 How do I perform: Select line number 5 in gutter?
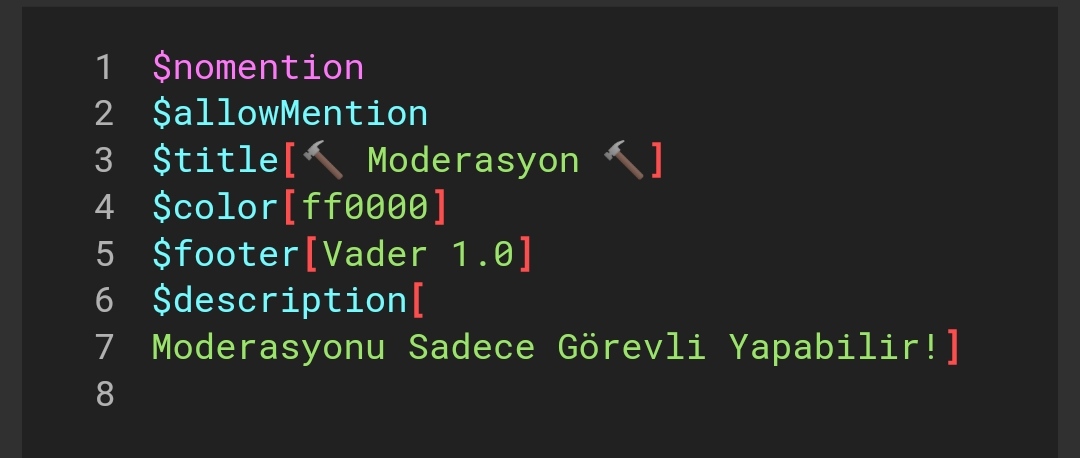104,254
